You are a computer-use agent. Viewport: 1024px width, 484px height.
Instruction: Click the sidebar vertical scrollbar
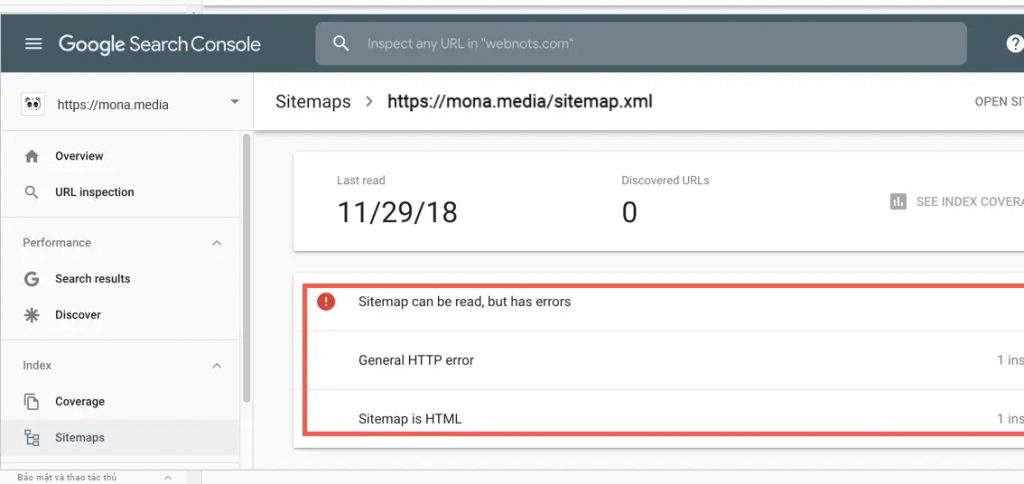(246, 270)
